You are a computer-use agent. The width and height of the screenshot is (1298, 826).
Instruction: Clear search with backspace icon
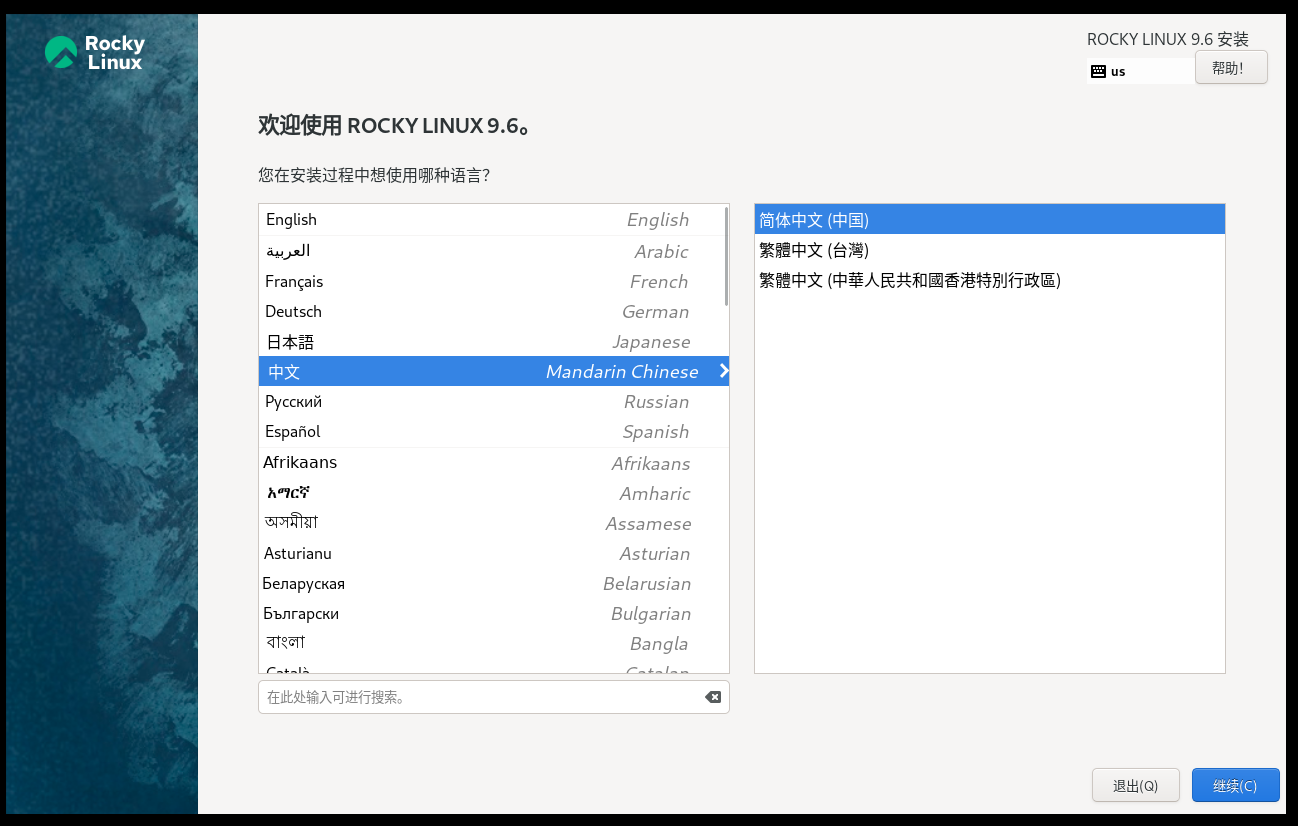click(712, 697)
